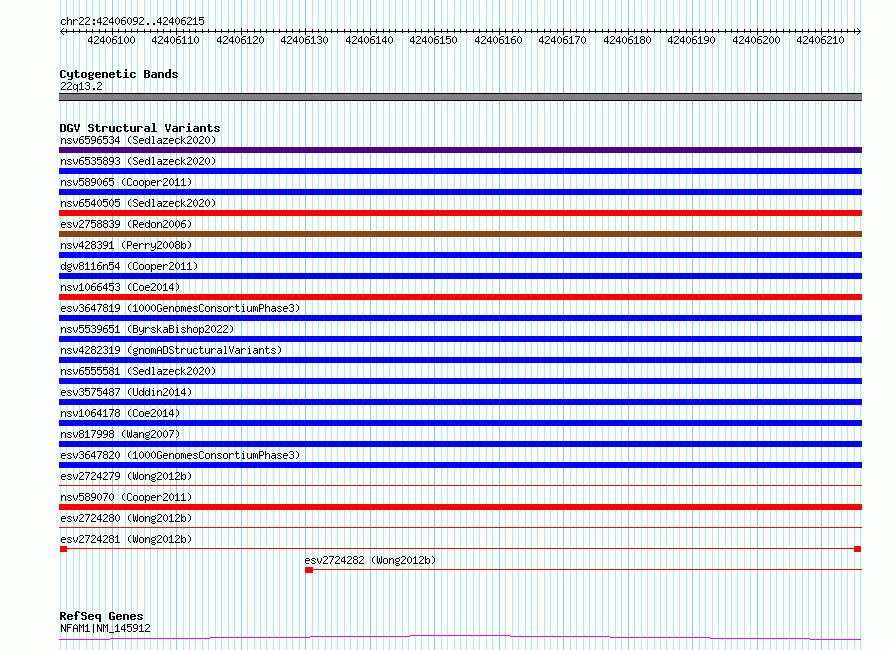This screenshot has width=890, height=650.
Task: Click the brown bar under esv2758839
Action: [460, 234]
